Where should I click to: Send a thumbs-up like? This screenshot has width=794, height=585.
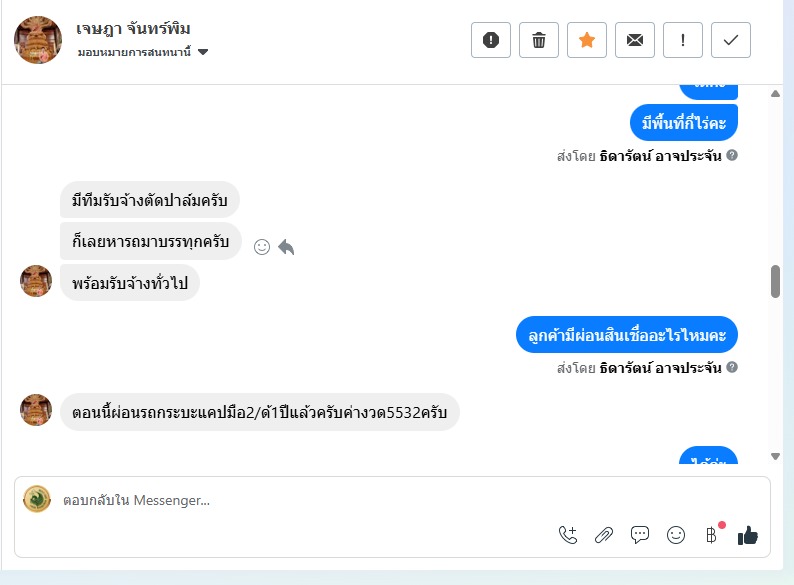pos(748,536)
